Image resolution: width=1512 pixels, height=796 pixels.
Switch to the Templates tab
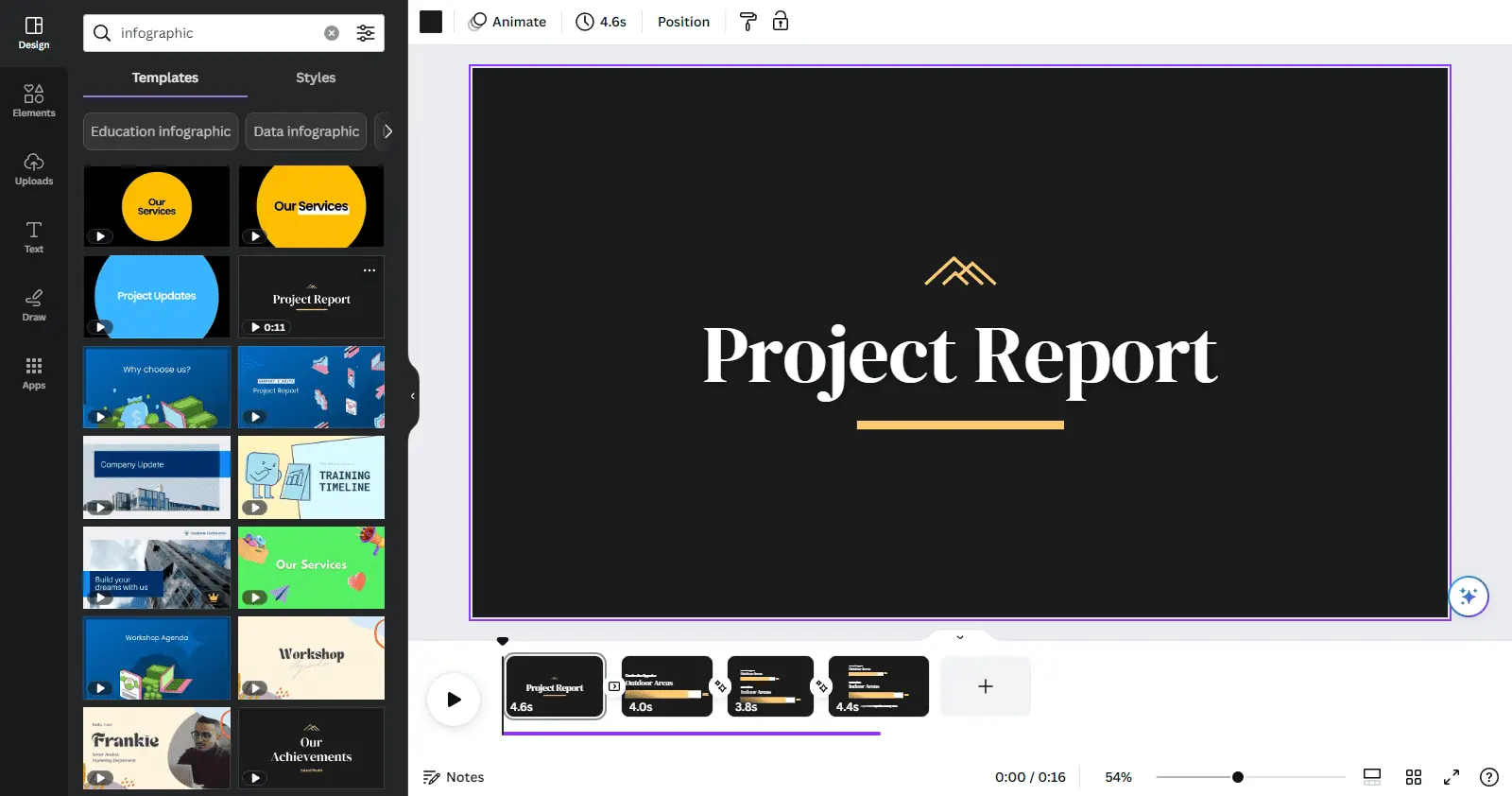coord(165,78)
